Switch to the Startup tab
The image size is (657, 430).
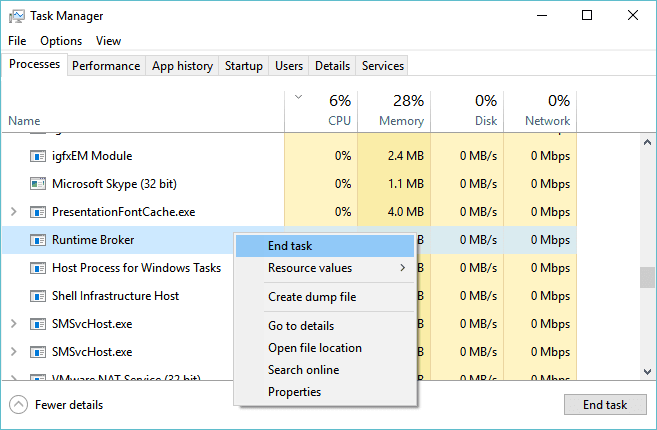coord(243,66)
